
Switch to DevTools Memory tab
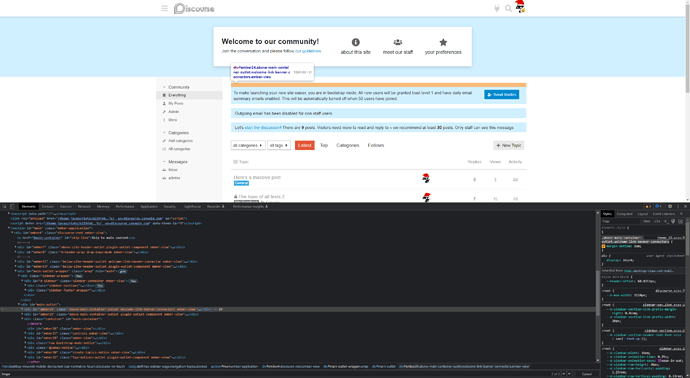pyautogui.click(x=103, y=206)
